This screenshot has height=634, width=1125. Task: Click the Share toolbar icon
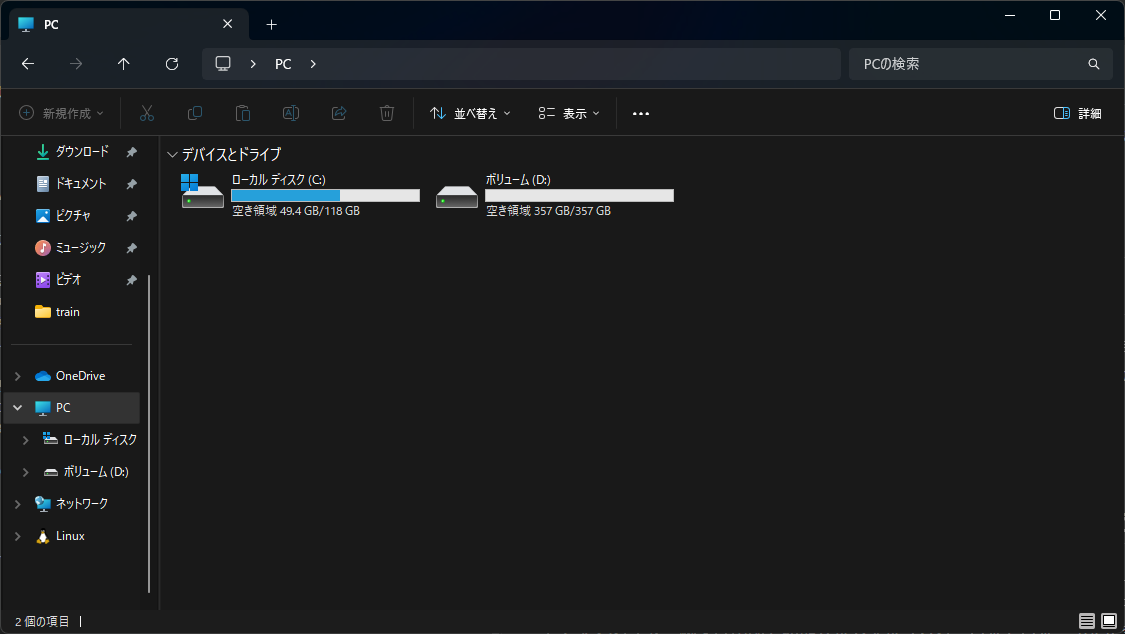pyautogui.click(x=339, y=113)
